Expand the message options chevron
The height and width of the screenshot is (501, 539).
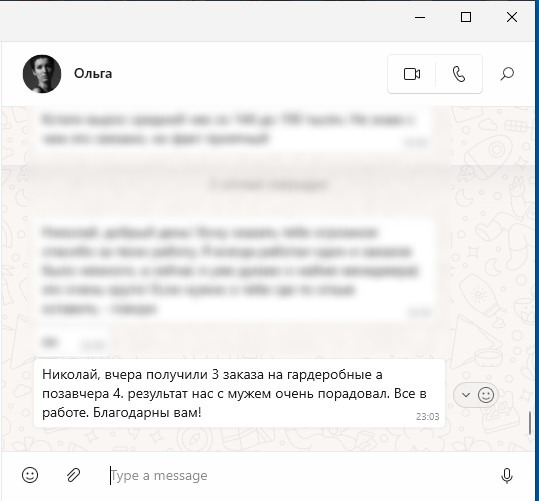click(466, 395)
